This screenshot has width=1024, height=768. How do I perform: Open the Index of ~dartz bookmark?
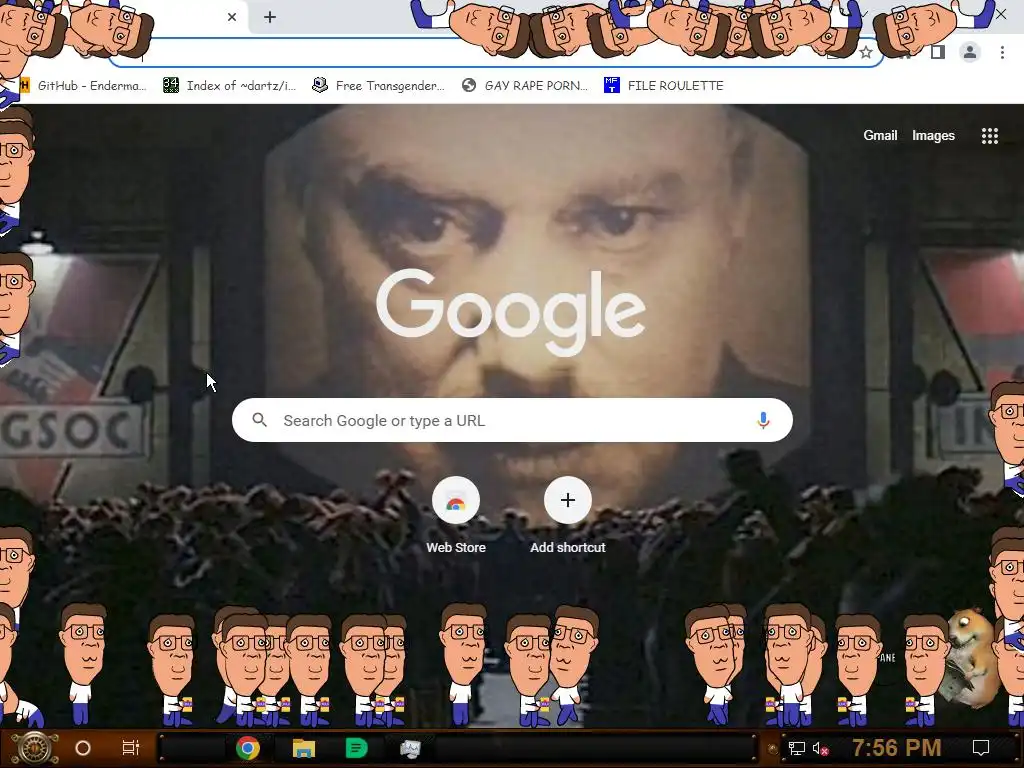[230, 86]
